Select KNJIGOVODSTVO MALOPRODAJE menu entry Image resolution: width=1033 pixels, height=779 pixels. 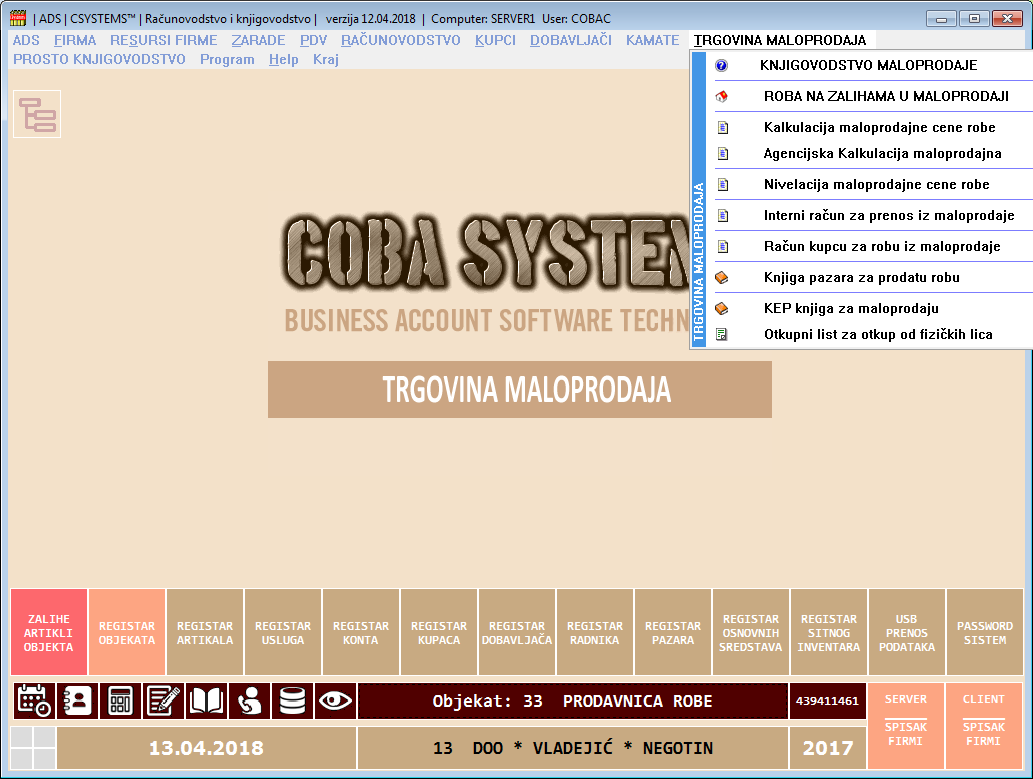point(869,65)
